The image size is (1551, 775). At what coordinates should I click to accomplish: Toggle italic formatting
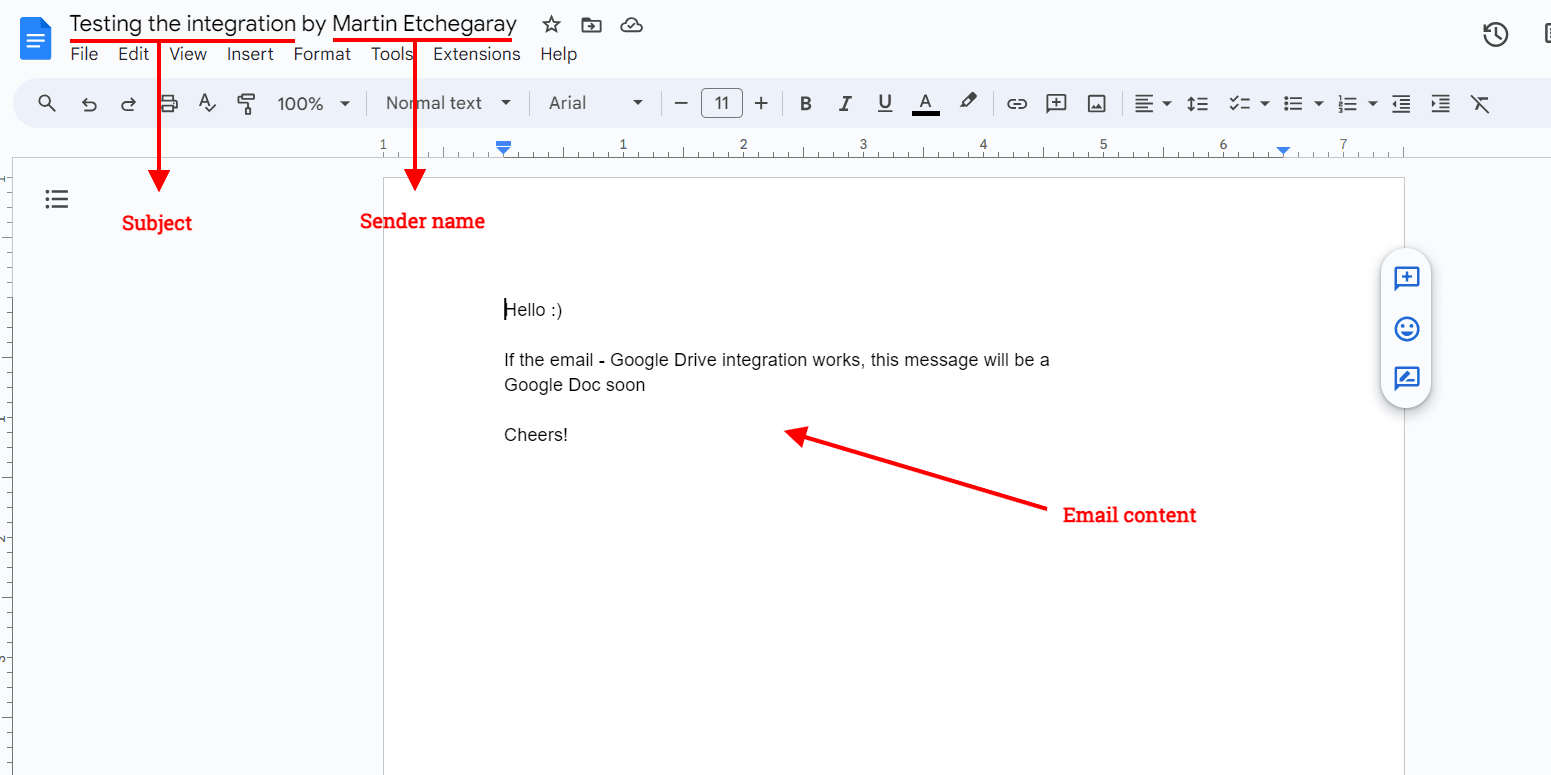[x=845, y=103]
